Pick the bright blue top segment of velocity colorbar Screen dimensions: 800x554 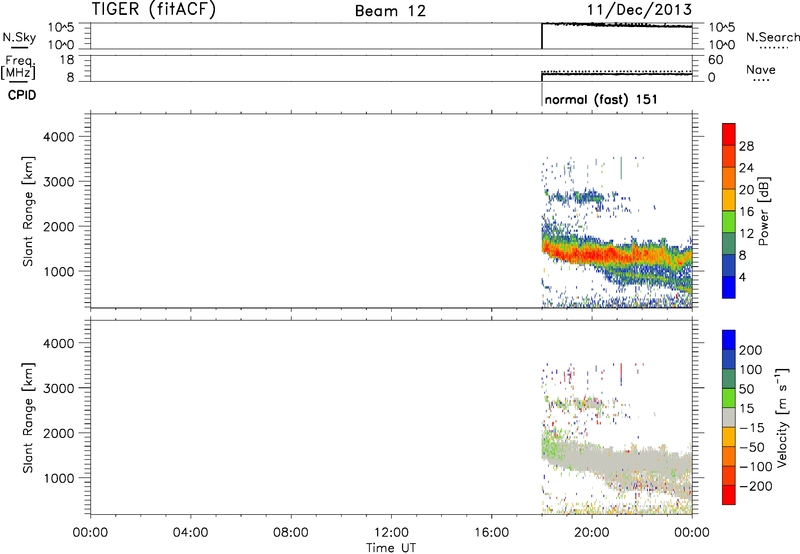[729, 340]
